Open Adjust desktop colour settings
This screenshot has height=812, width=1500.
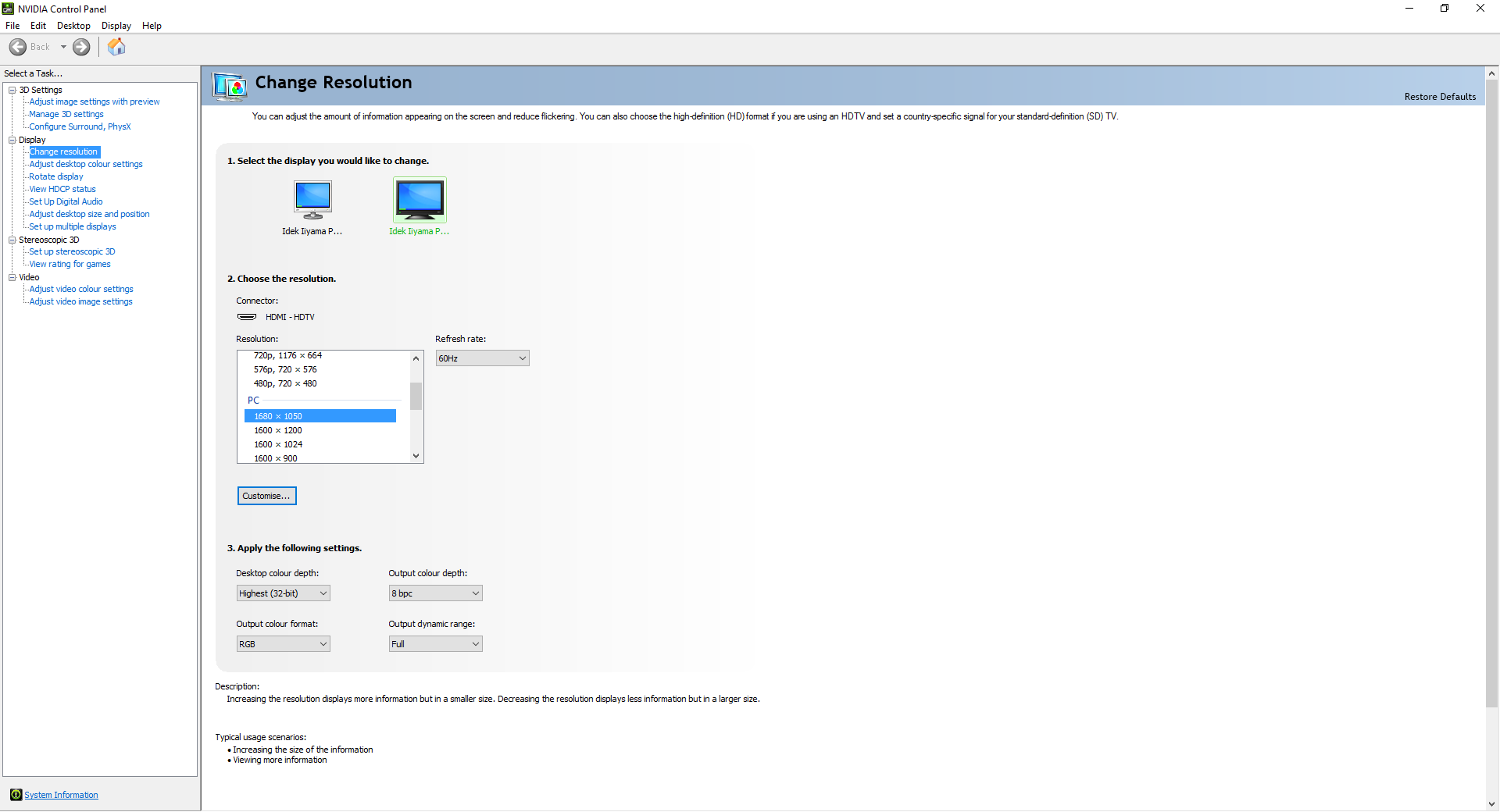pyautogui.click(x=86, y=164)
